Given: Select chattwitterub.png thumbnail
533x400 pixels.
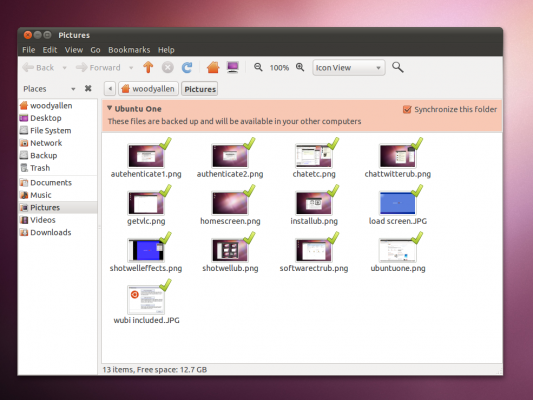Looking at the screenshot, I should pyautogui.click(x=398, y=156).
